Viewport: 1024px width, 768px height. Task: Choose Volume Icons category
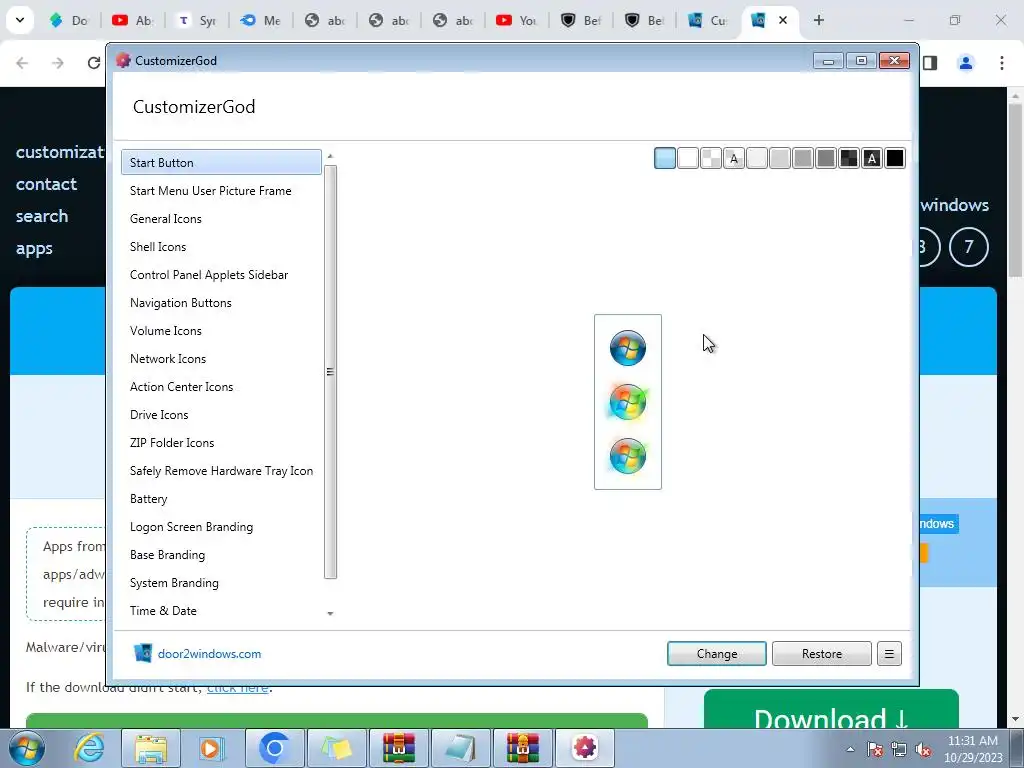point(221,331)
